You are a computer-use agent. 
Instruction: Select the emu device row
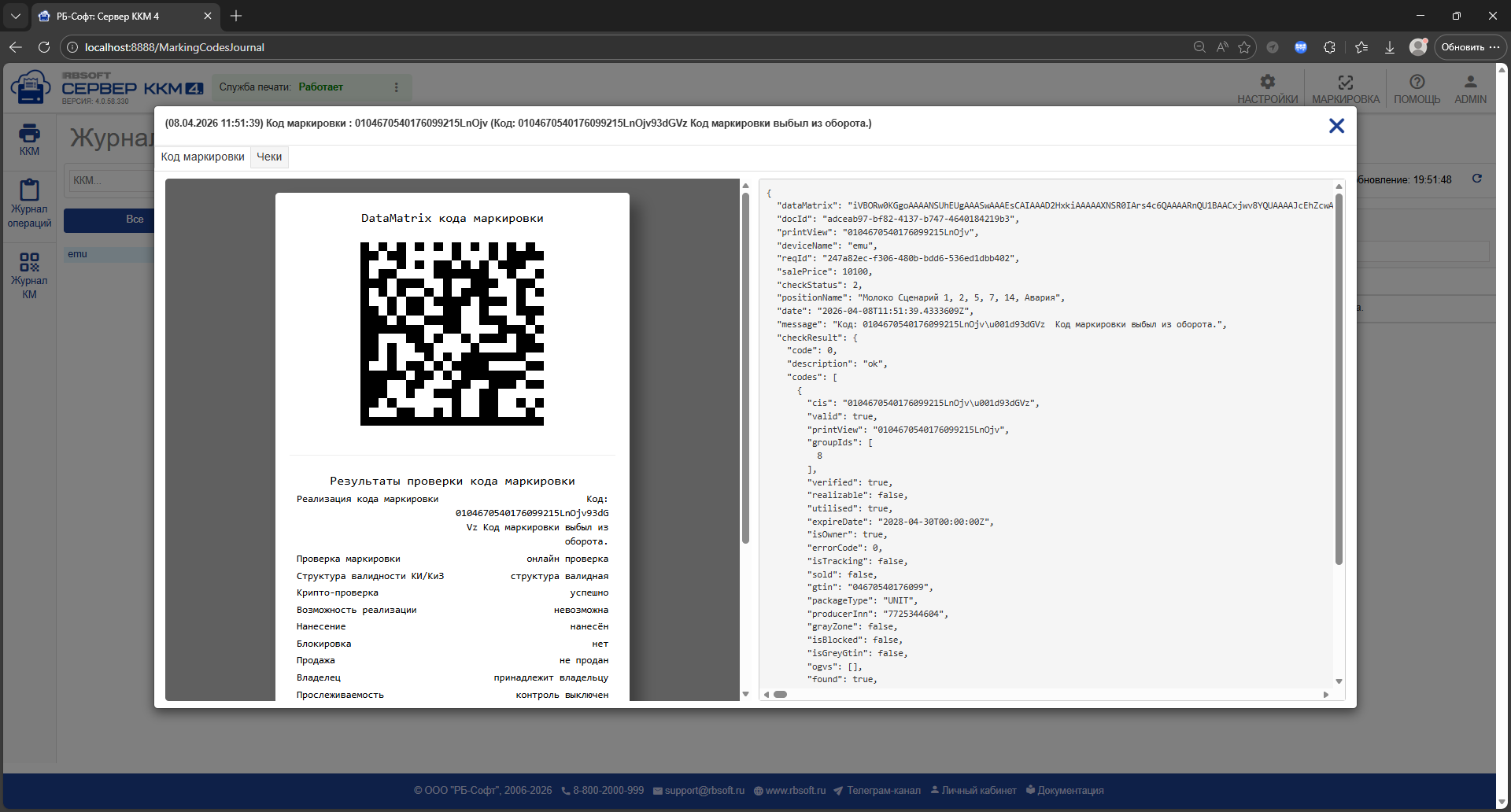[x=109, y=254]
